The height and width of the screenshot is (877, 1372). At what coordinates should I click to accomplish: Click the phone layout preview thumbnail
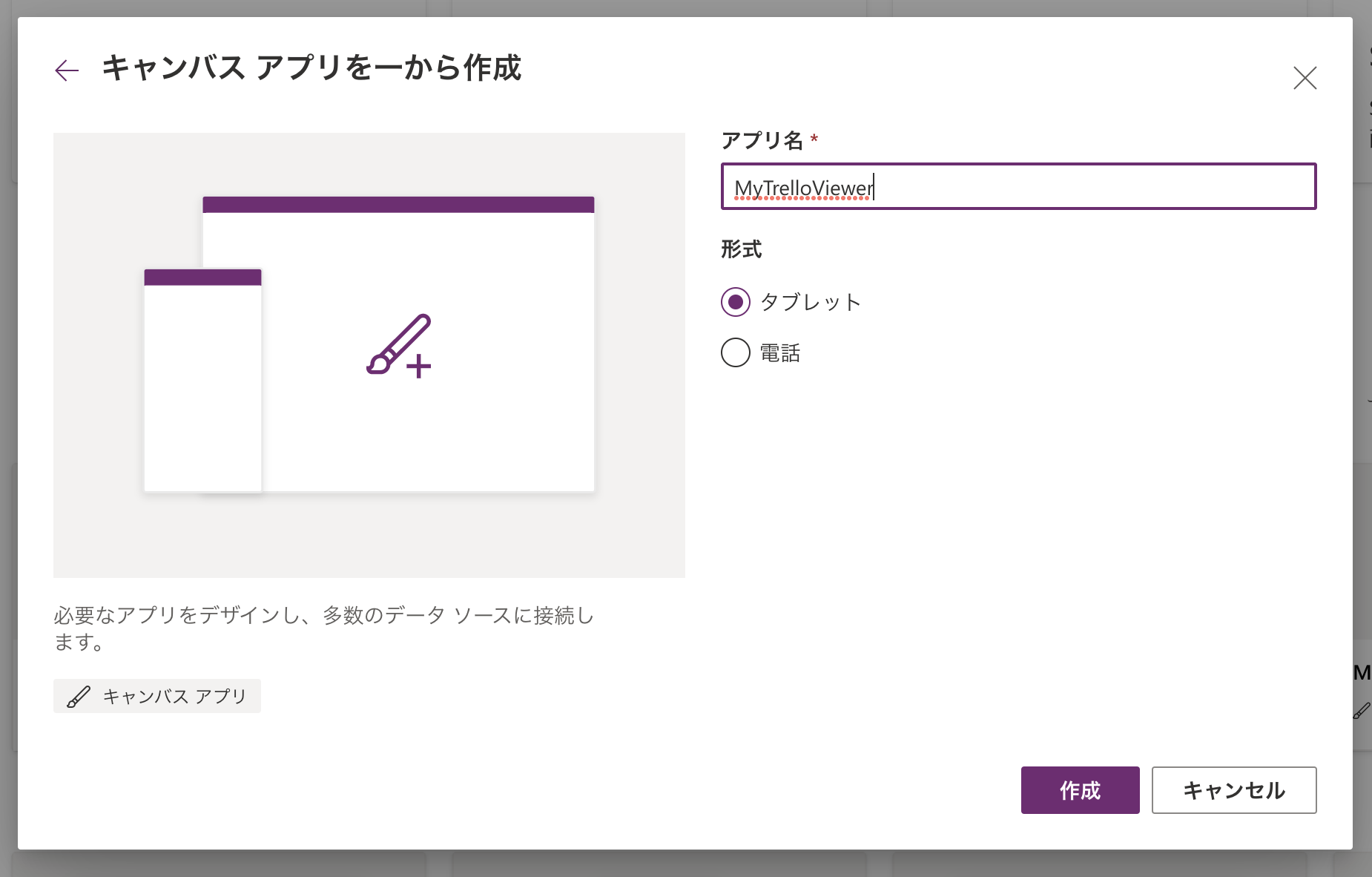202,386
